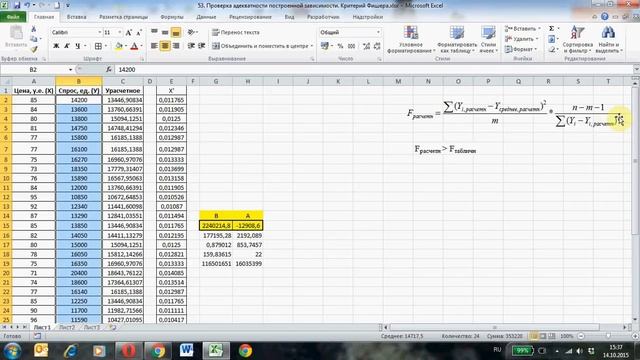Switch to the Разработчик tab
The width and height of the screenshot is (640, 360).
click(323, 17)
